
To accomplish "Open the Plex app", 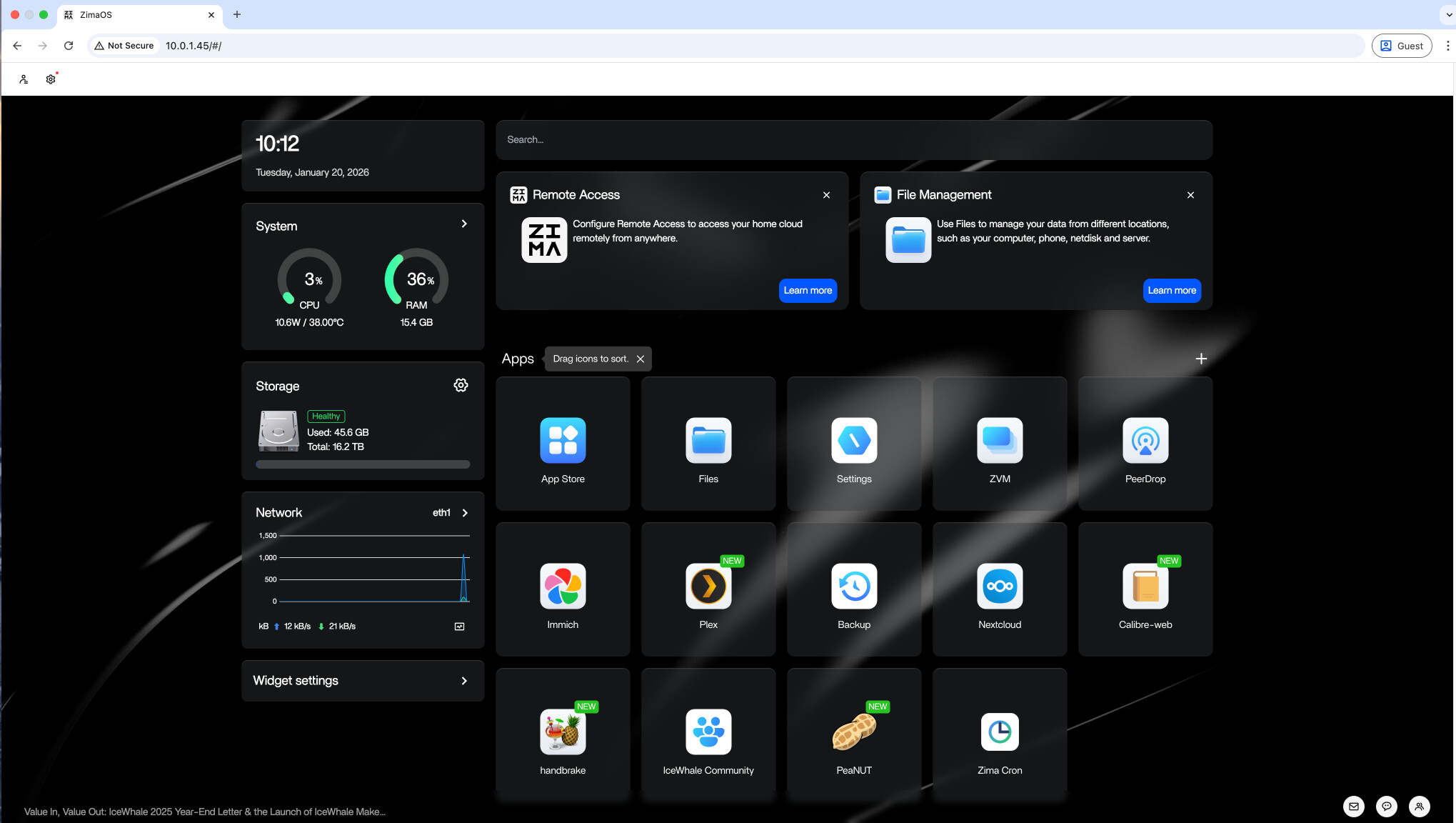I will click(708, 587).
